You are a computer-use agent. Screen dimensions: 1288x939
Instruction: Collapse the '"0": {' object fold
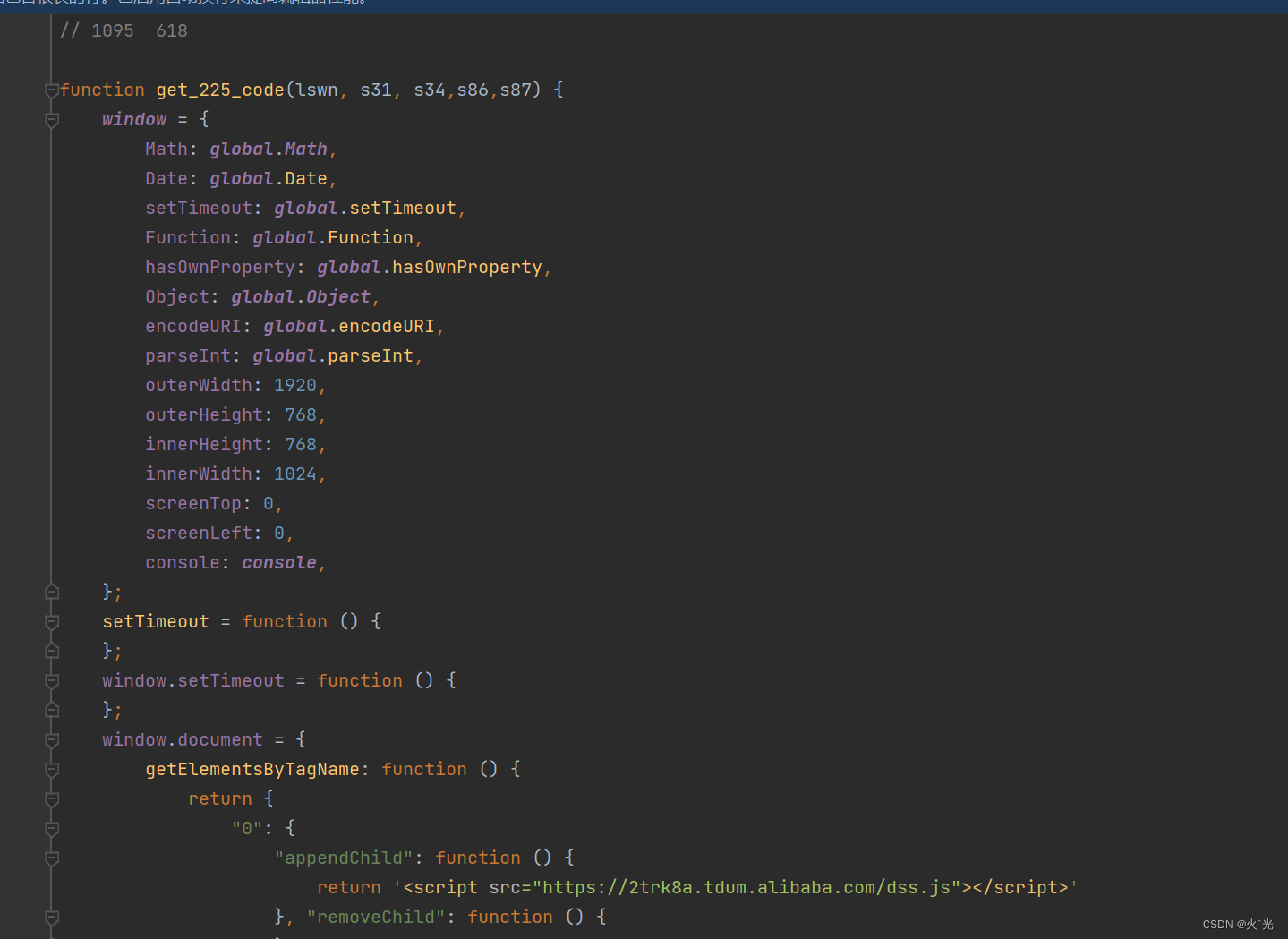(52, 829)
